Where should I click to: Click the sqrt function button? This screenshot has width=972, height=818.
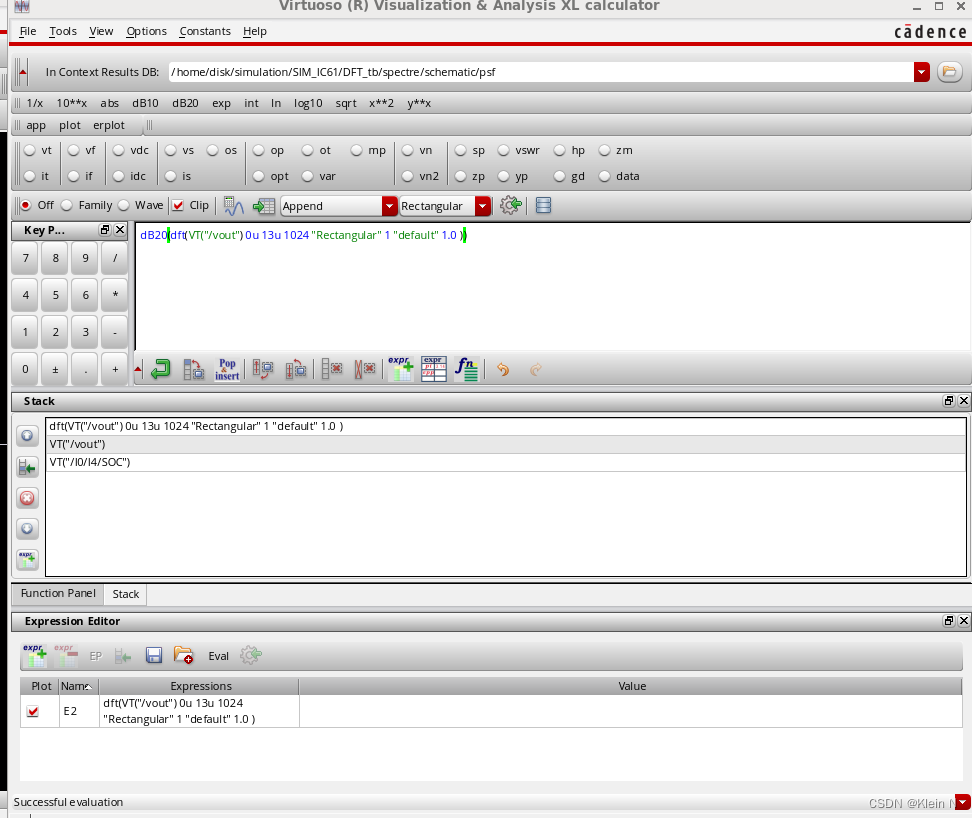coord(346,103)
